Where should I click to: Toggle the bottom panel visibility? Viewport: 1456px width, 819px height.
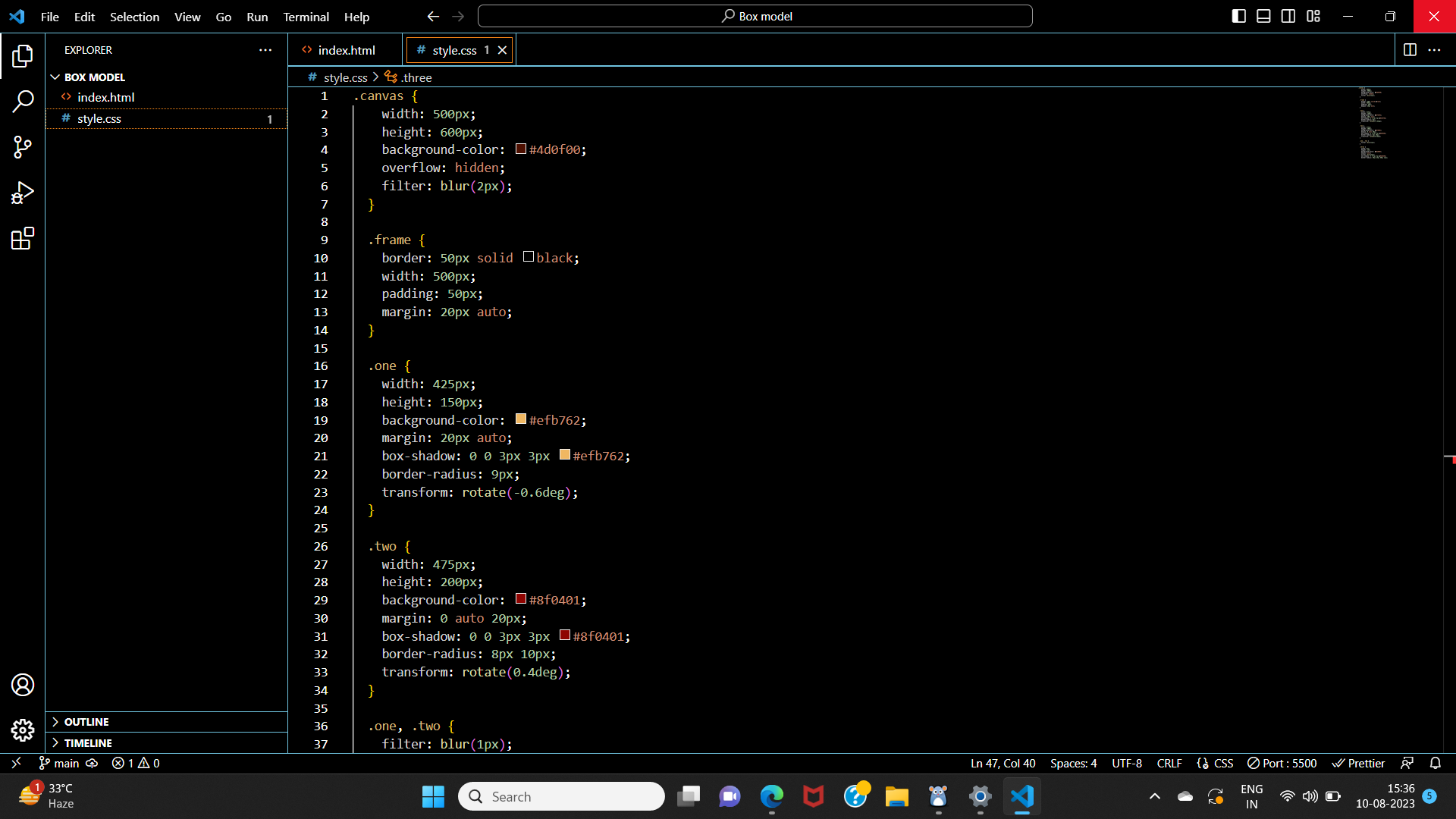point(1263,16)
